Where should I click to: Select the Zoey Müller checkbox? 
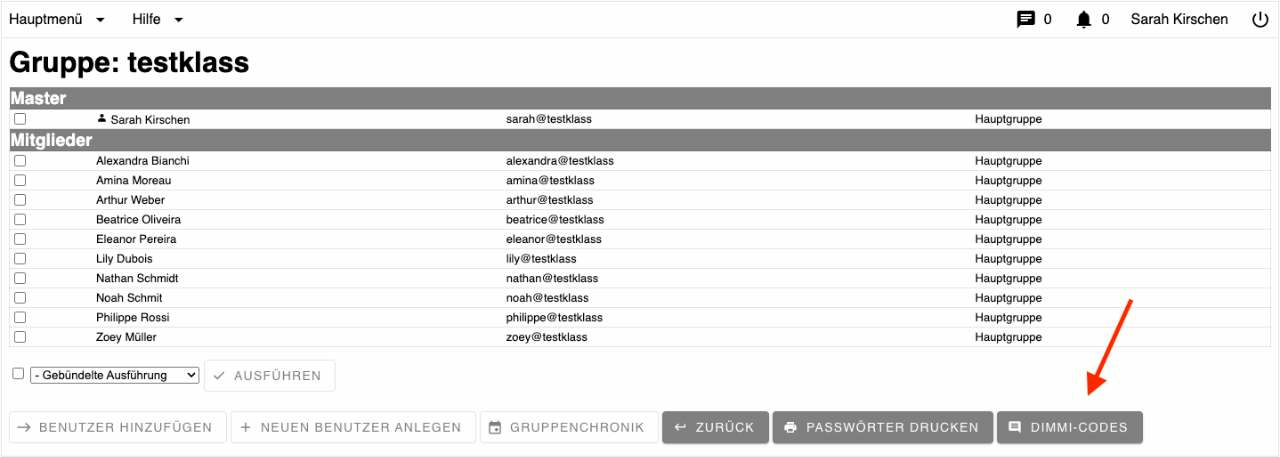(20, 337)
